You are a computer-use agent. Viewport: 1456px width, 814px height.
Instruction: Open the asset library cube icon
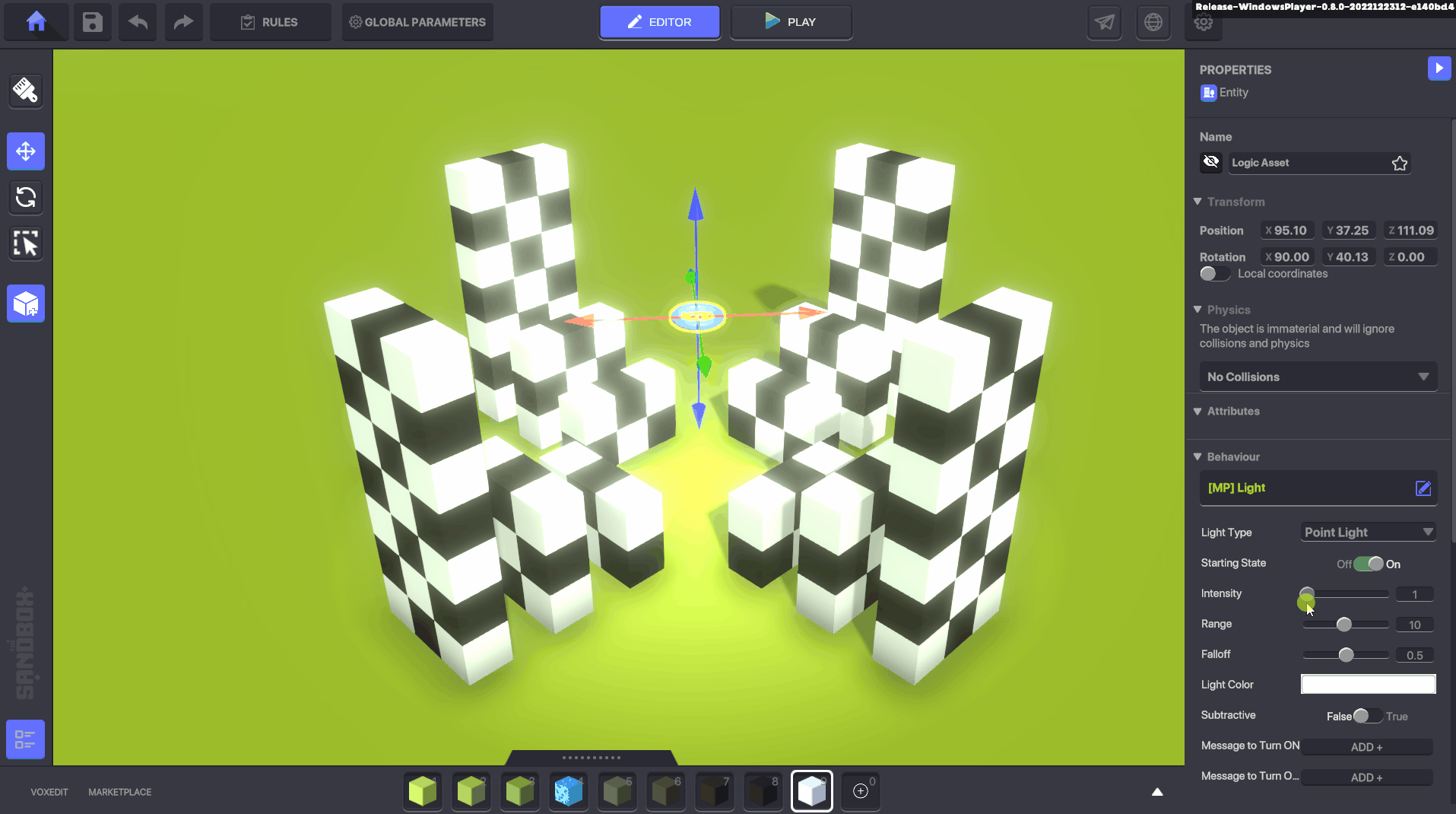pos(26,304)
